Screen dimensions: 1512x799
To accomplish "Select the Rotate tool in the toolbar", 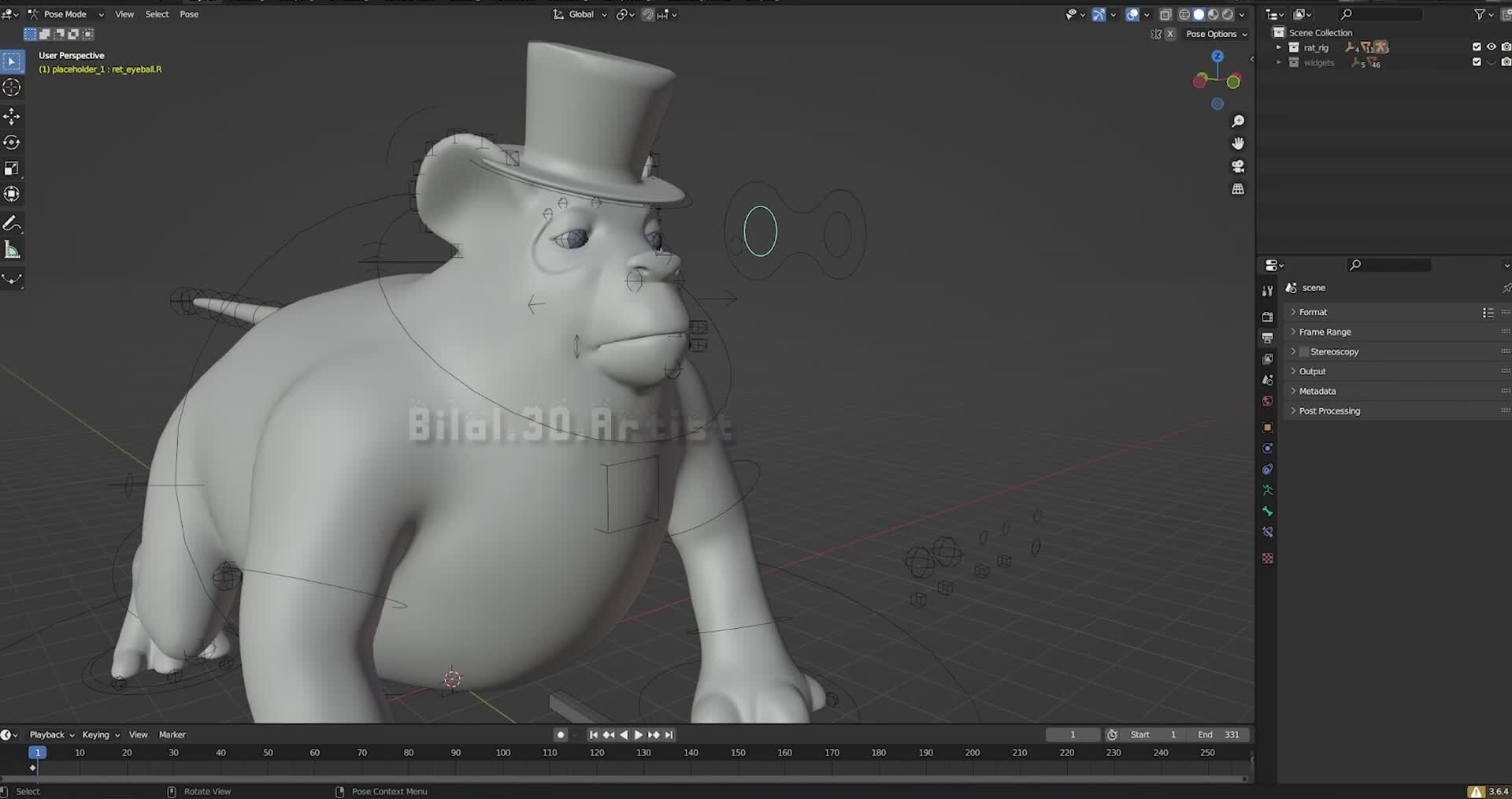I will click(x=12, y=143).
